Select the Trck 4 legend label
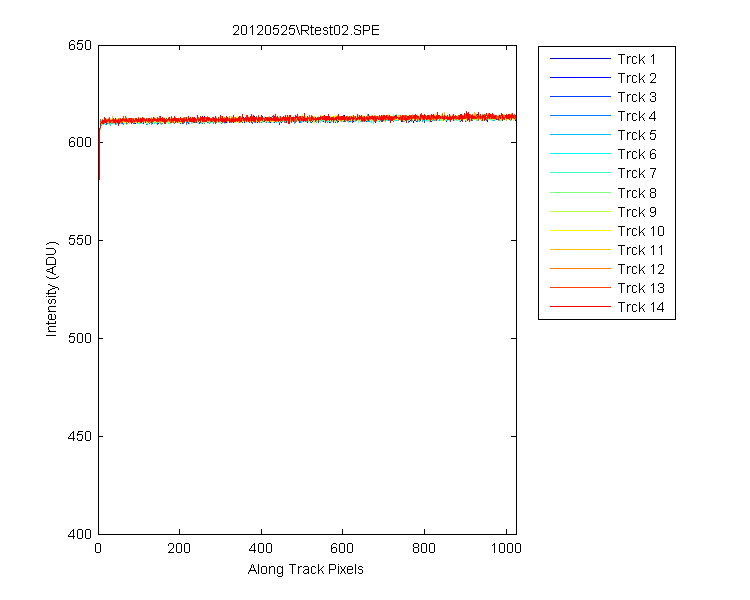Image resolution: width=750 pixels, height=600 pixels. (637, 116)
